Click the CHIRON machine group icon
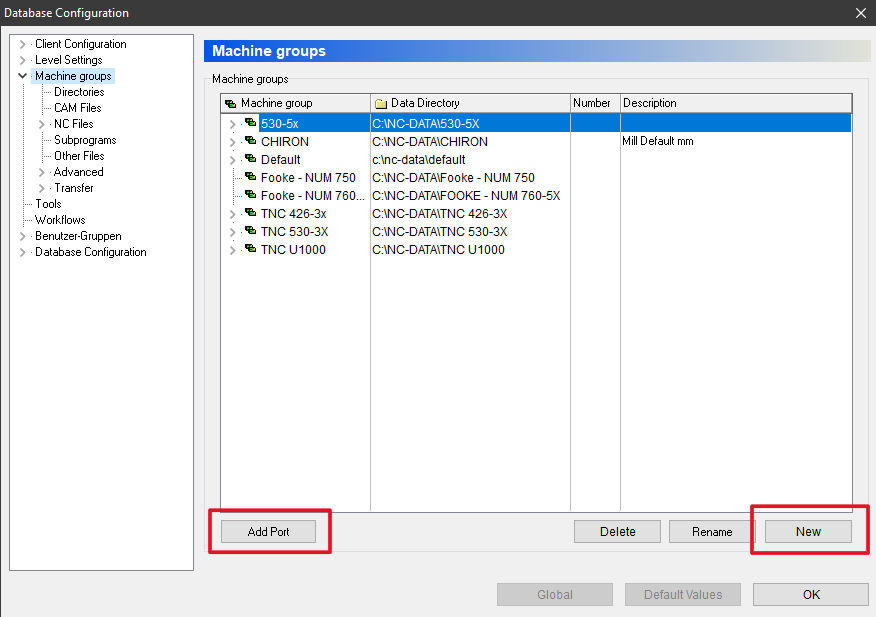 251,140
